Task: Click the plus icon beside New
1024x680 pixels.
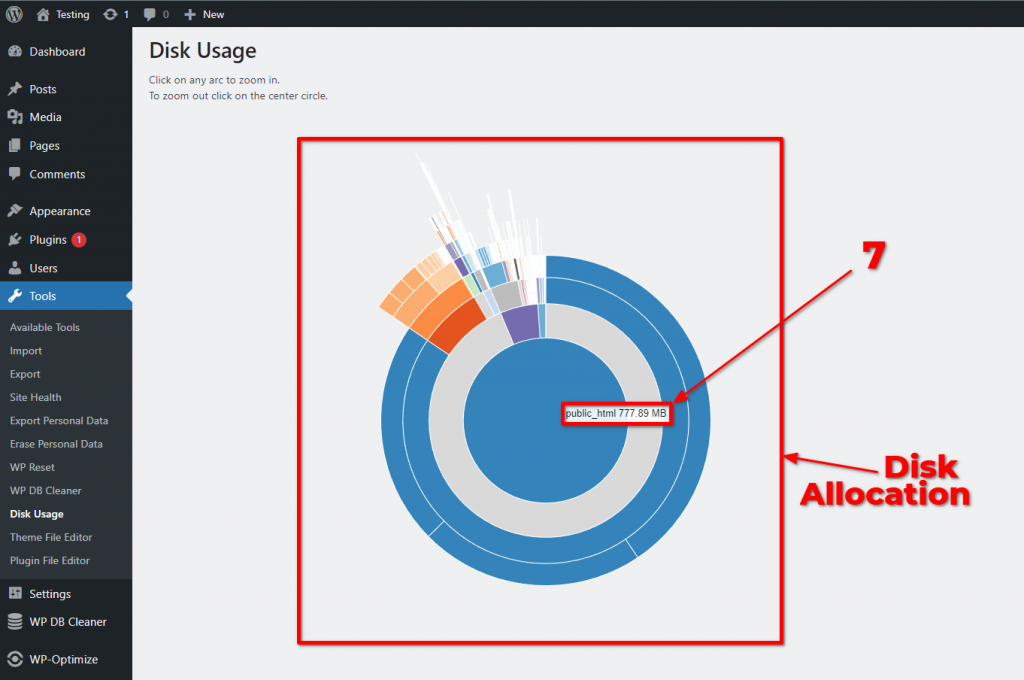Action: (x=189, y=14)
